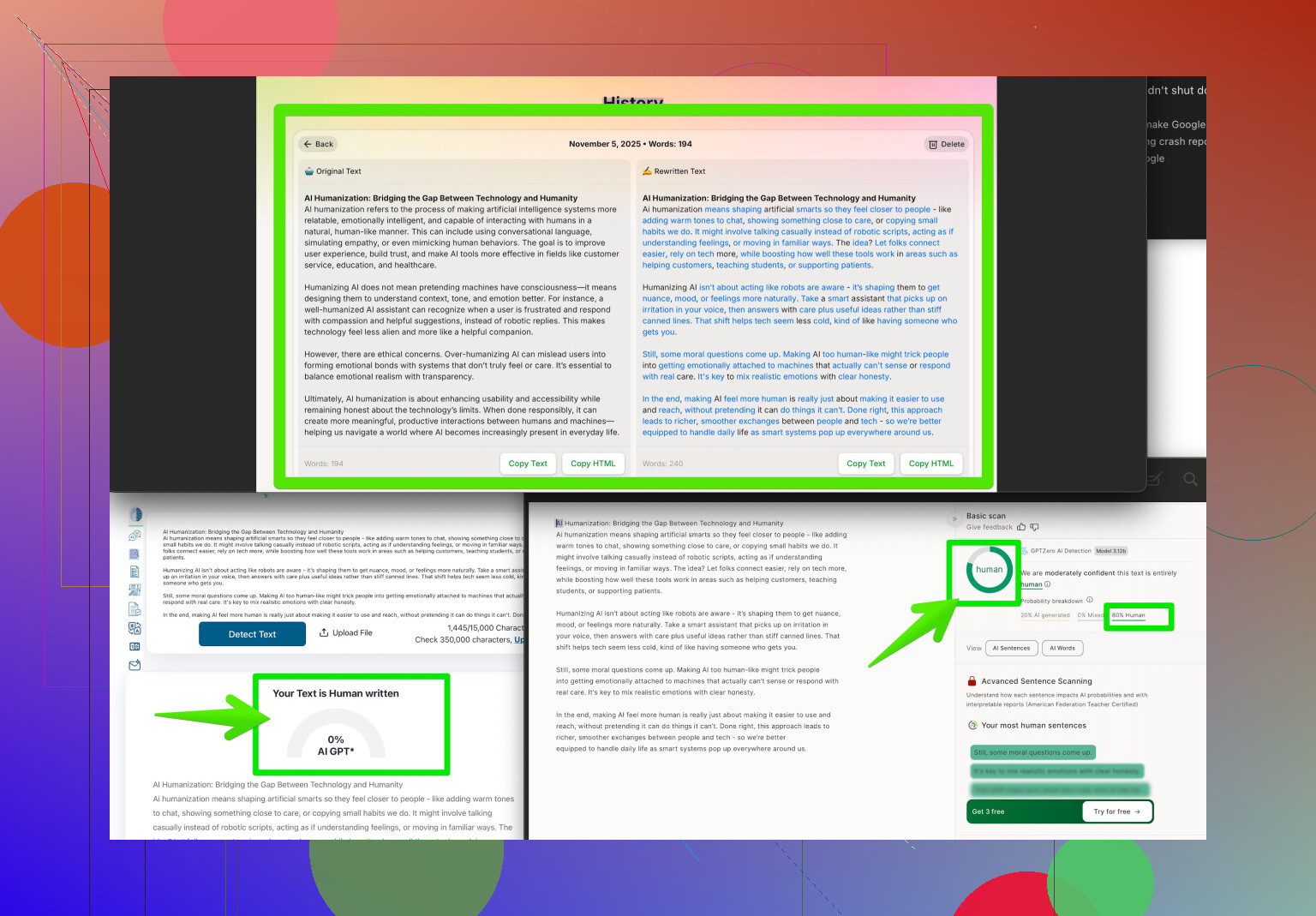Open the translate tool sidebar icon
Viewport: 1316px width, 916px height.
tap(135, 628)
